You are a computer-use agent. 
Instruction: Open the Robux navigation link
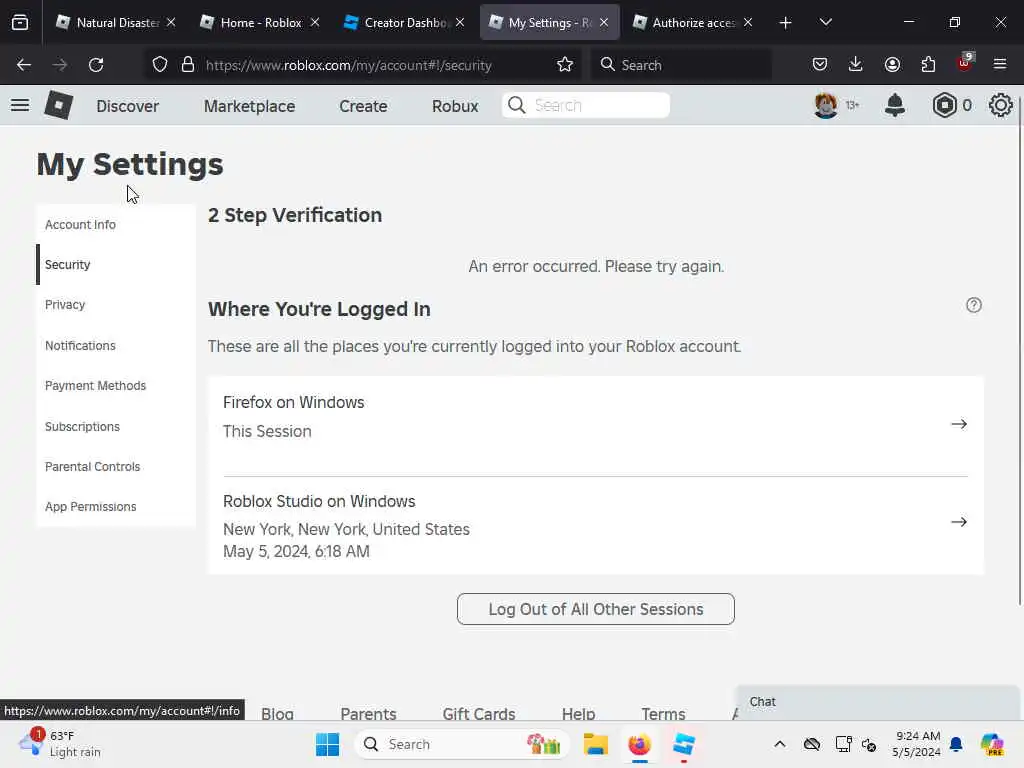tap(455, 106)
